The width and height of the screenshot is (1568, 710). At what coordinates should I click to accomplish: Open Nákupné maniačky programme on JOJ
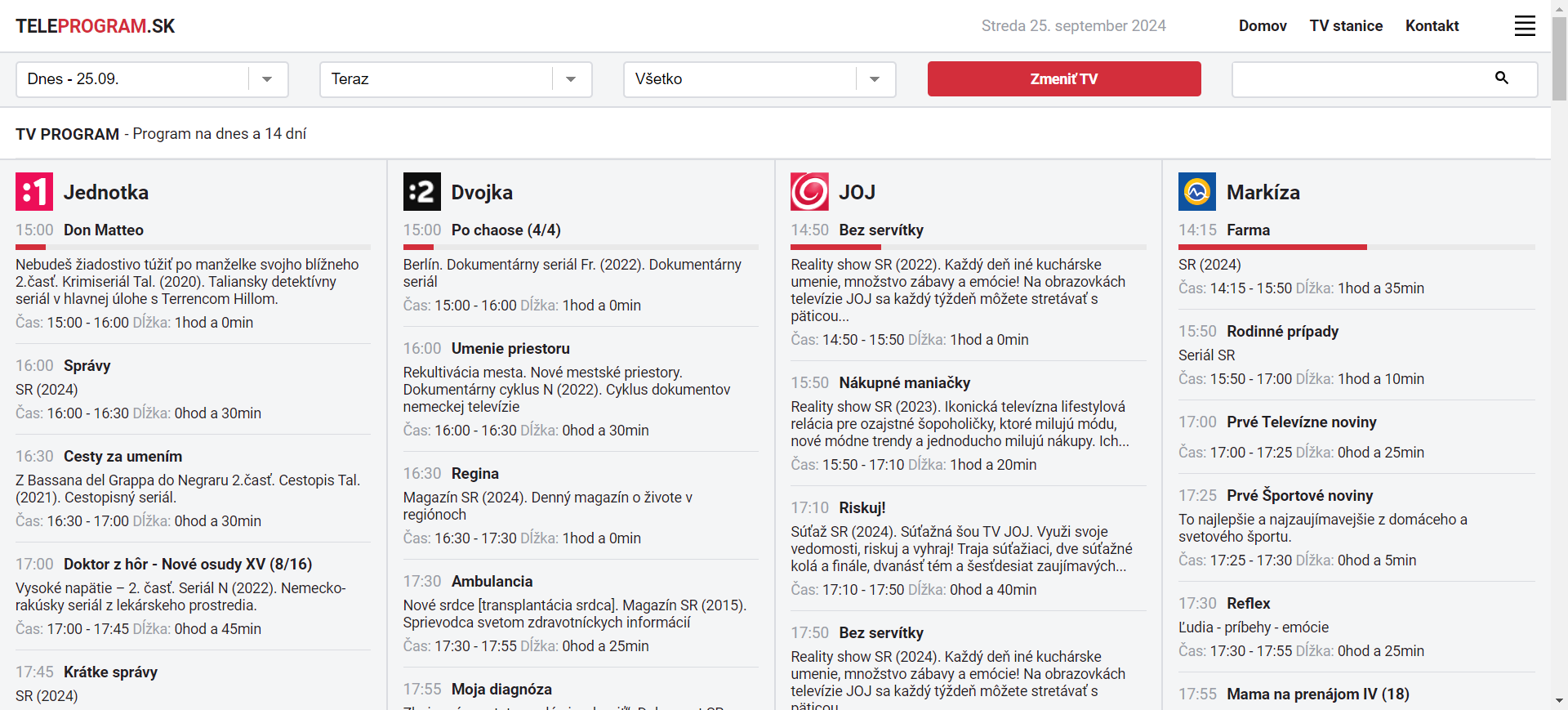pyautogui.click(x=904, y=383)
